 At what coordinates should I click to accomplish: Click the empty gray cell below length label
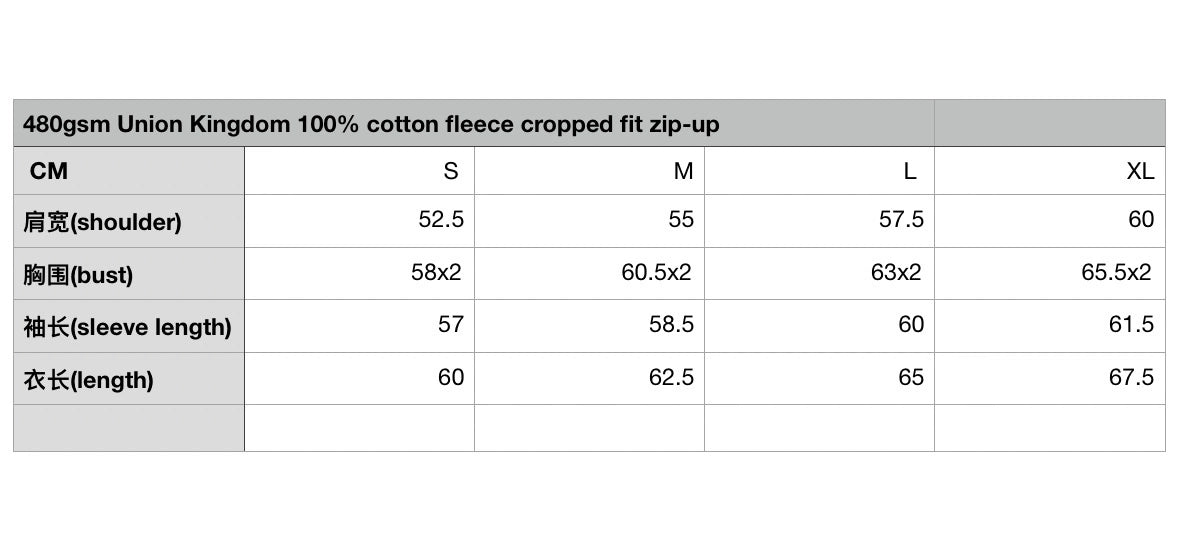(x=129, y=428)
